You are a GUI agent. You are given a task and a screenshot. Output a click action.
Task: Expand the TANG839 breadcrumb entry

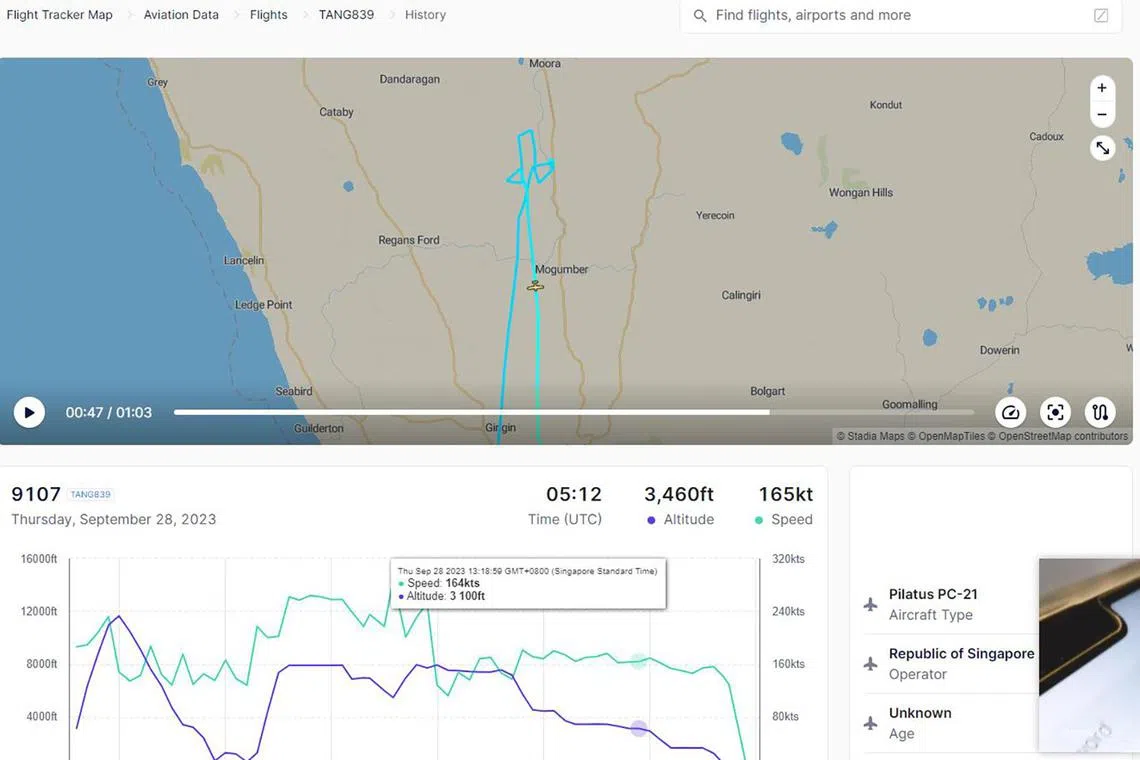pos(345,14)
